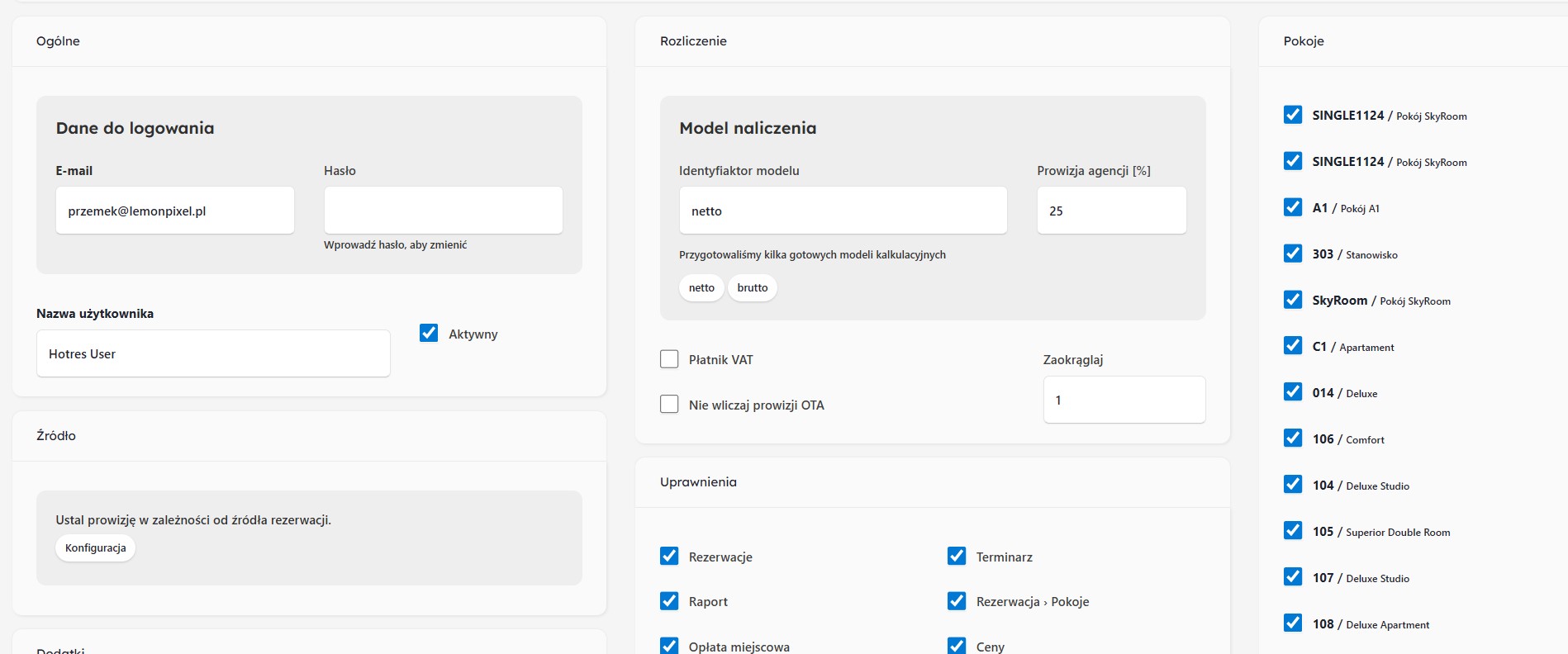This screenshot has width=1568, height=654.
Task: Uncheck room A1 / Pokój A1
Action: (1293, 207)
